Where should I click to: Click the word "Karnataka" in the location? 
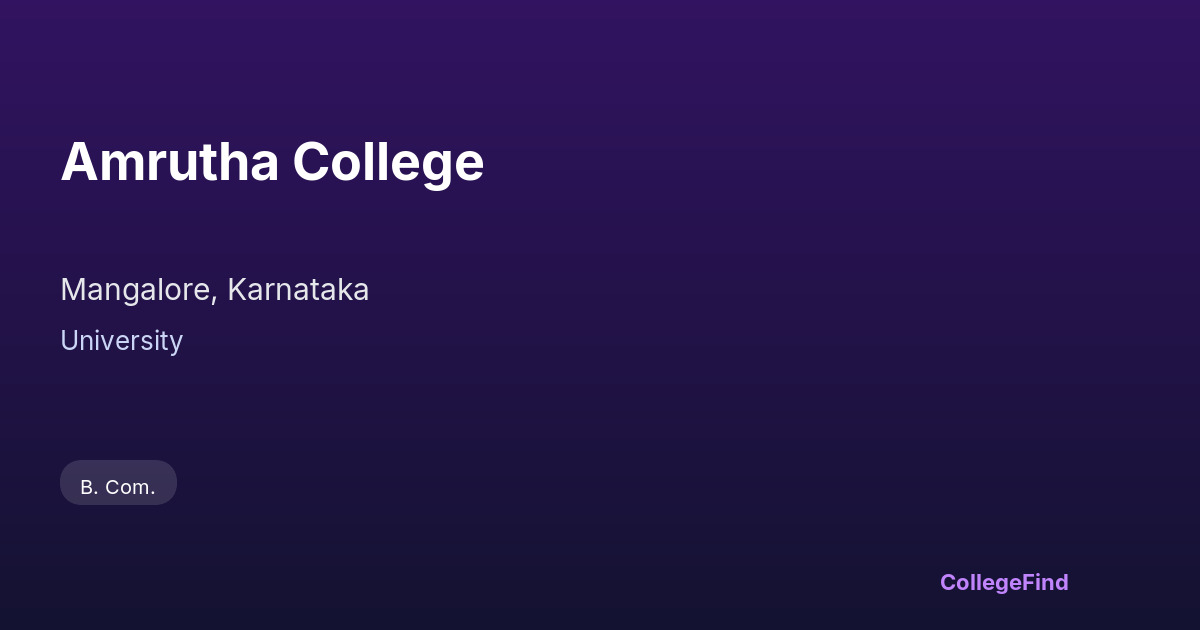coord(298,290)
